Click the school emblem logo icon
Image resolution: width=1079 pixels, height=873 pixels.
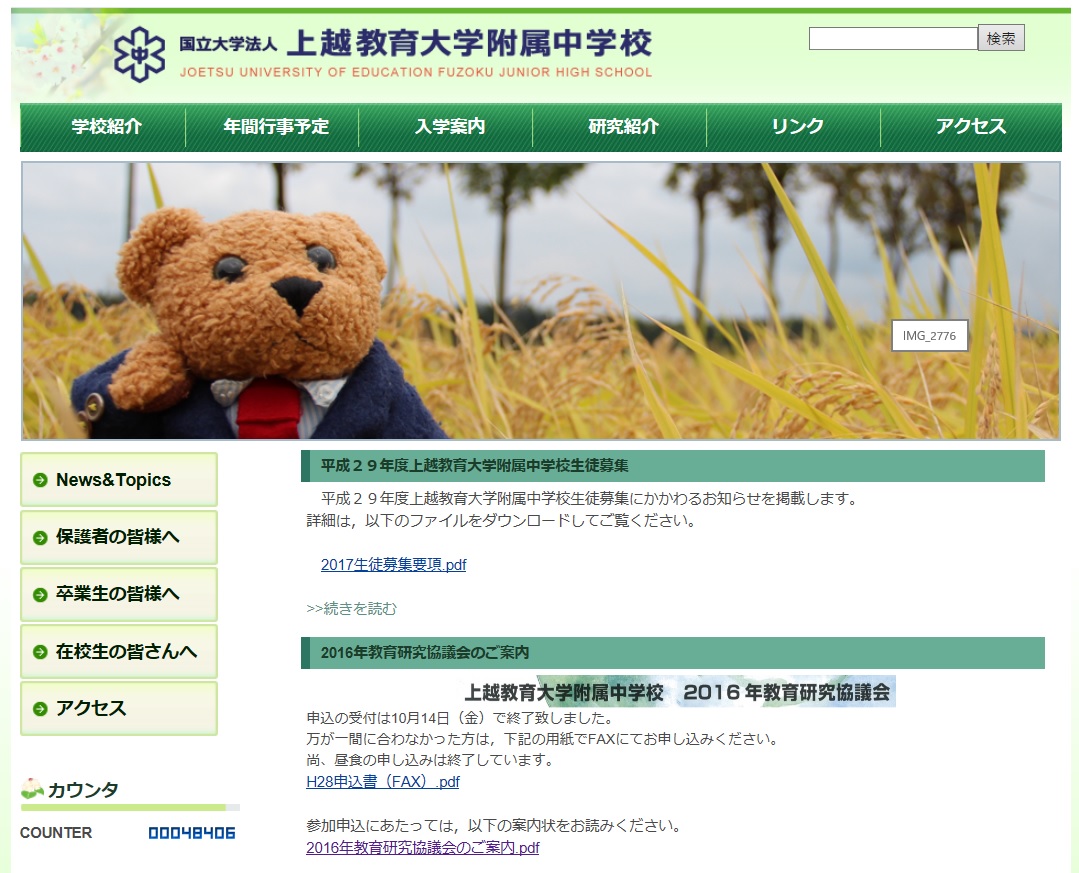coord(140,54)
